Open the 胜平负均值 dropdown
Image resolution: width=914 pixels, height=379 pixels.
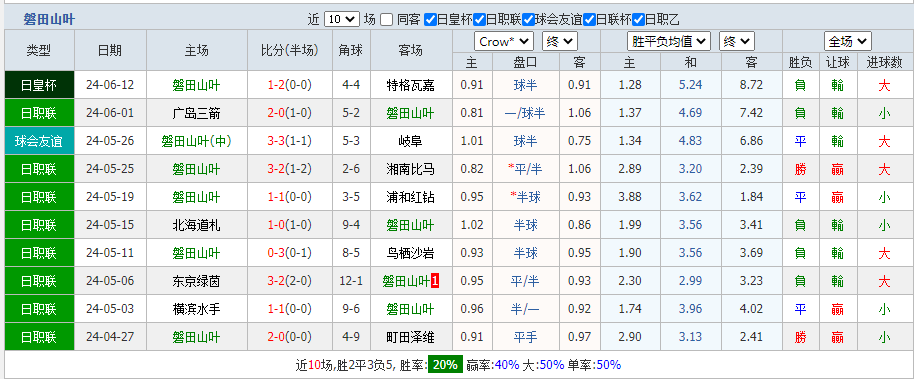[669, 41]
